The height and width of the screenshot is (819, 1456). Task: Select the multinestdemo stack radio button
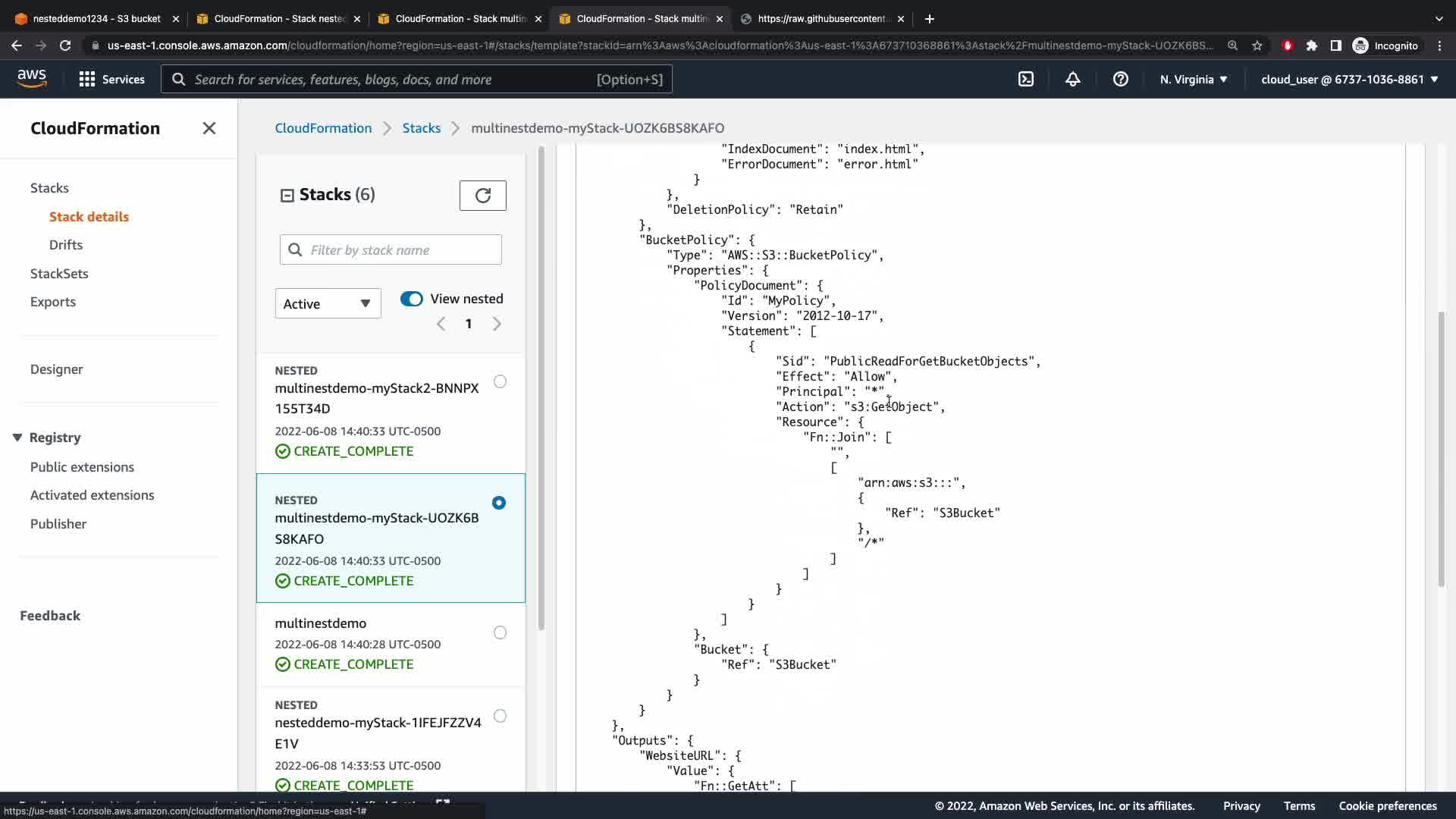pos(500,632)
